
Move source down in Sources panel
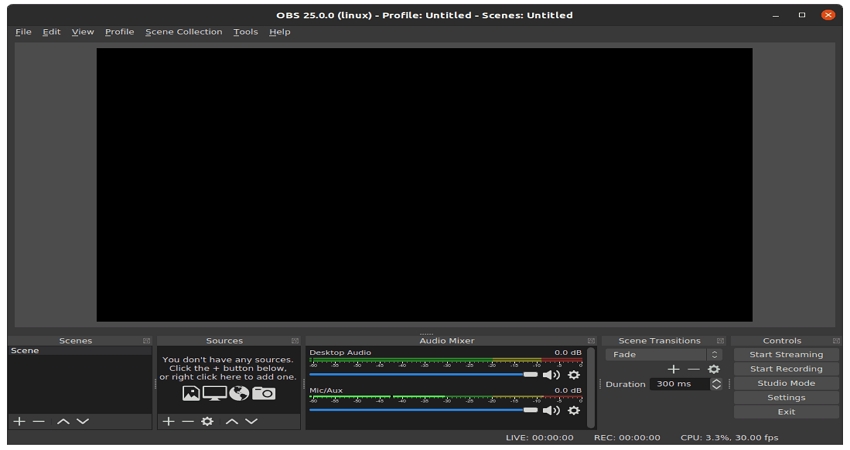[251, 421]
